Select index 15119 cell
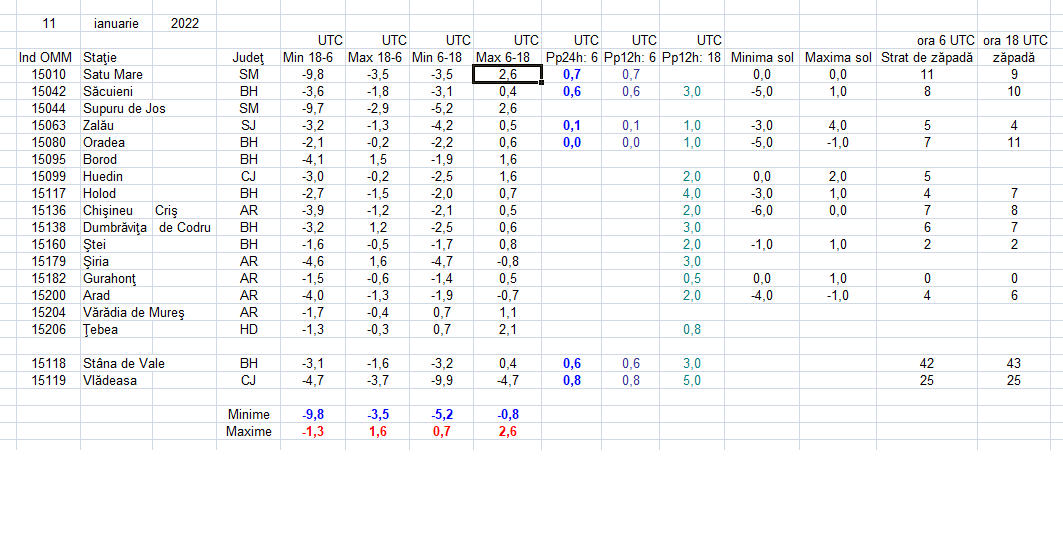This screenshot has width=1063, height=540. 48,381
